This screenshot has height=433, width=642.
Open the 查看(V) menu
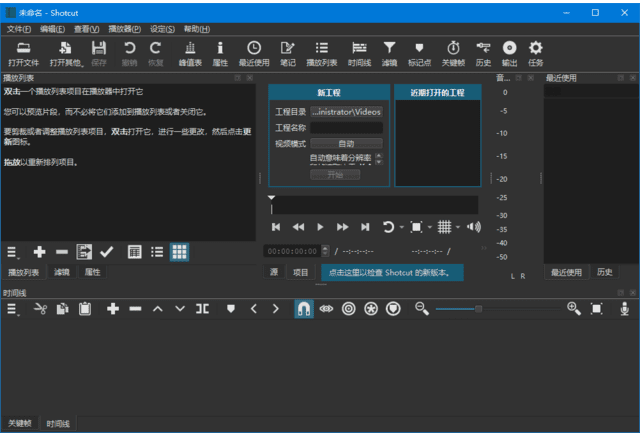point(86,29)
